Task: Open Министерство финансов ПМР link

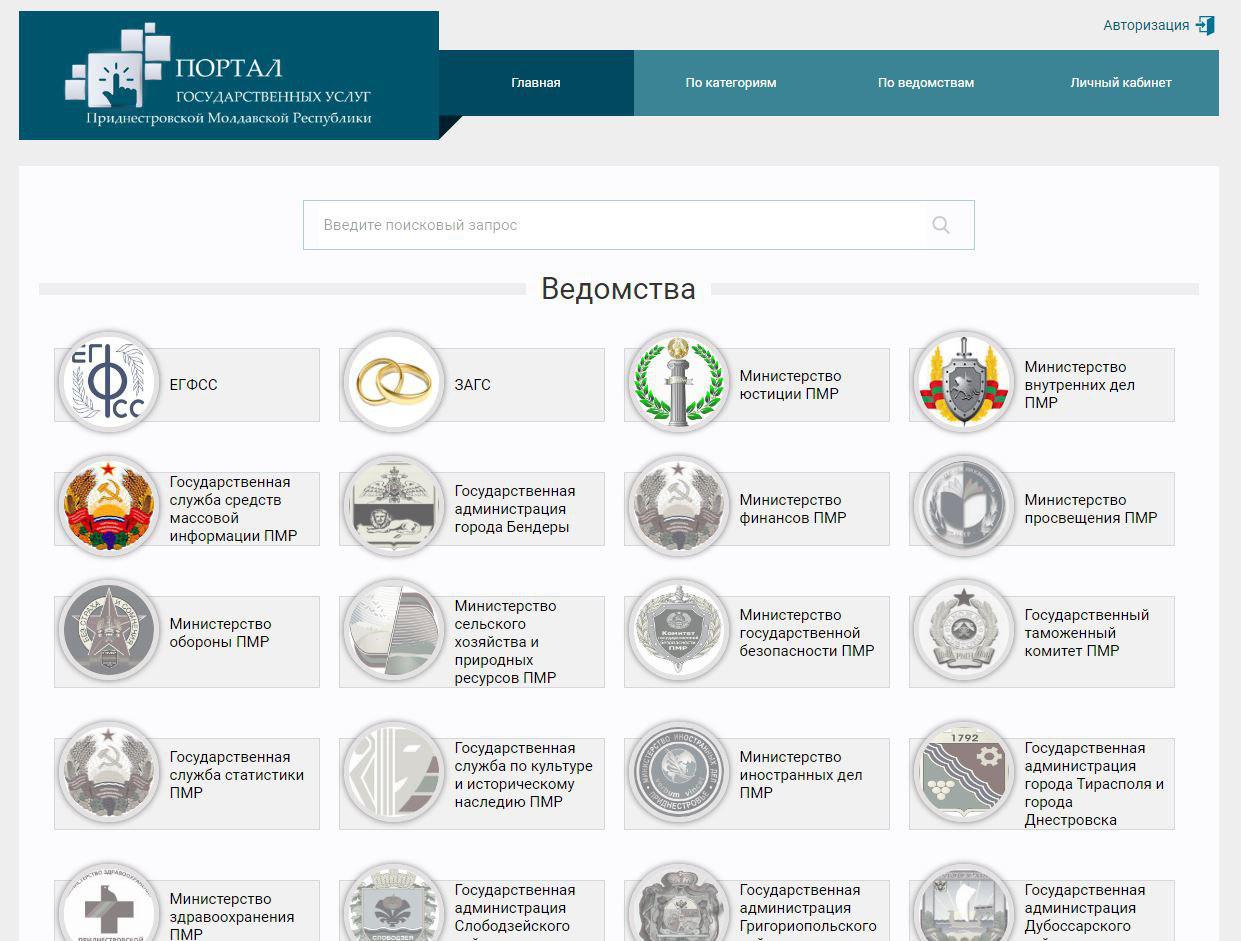Action: pos(792,509)
